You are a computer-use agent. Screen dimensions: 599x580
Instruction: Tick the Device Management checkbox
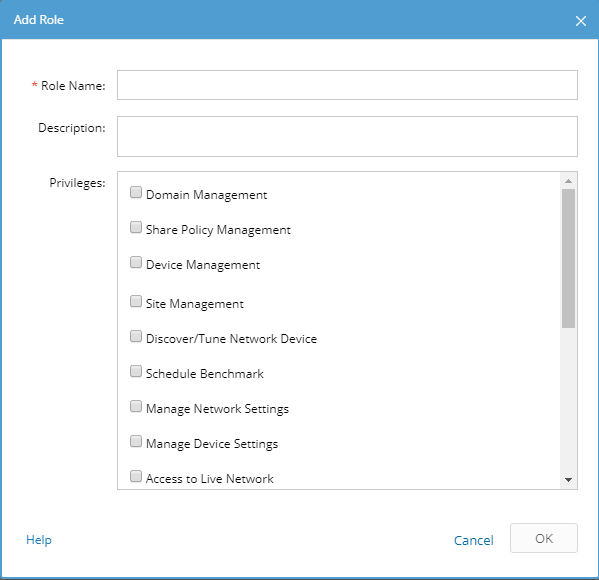(136, 262)
